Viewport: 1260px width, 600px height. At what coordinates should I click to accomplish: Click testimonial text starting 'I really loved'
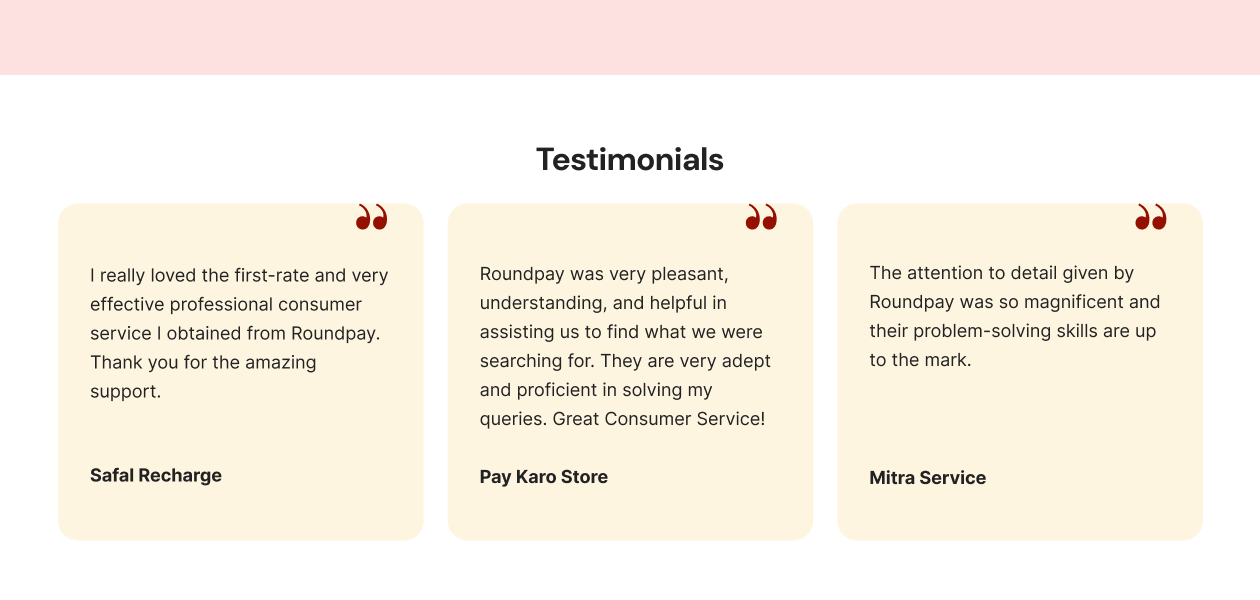pos(239,275)
